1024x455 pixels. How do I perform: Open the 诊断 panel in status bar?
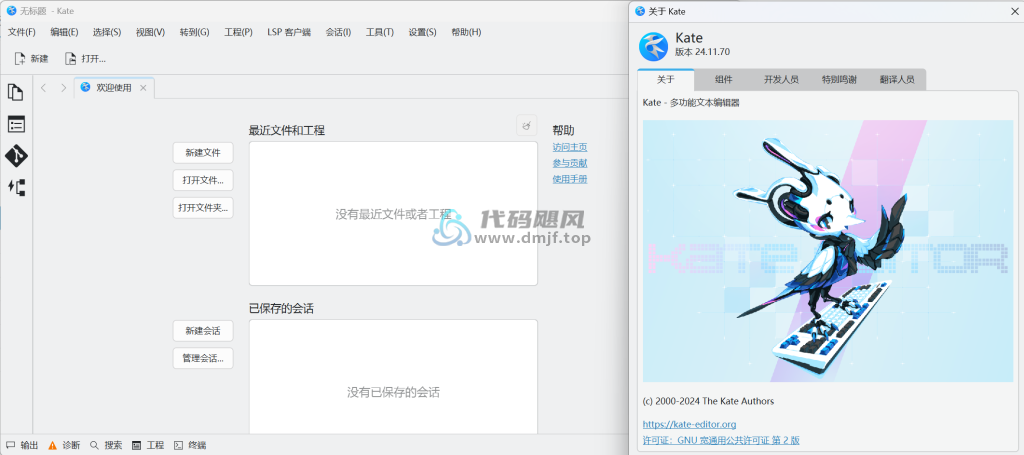[x=64, y=445]
